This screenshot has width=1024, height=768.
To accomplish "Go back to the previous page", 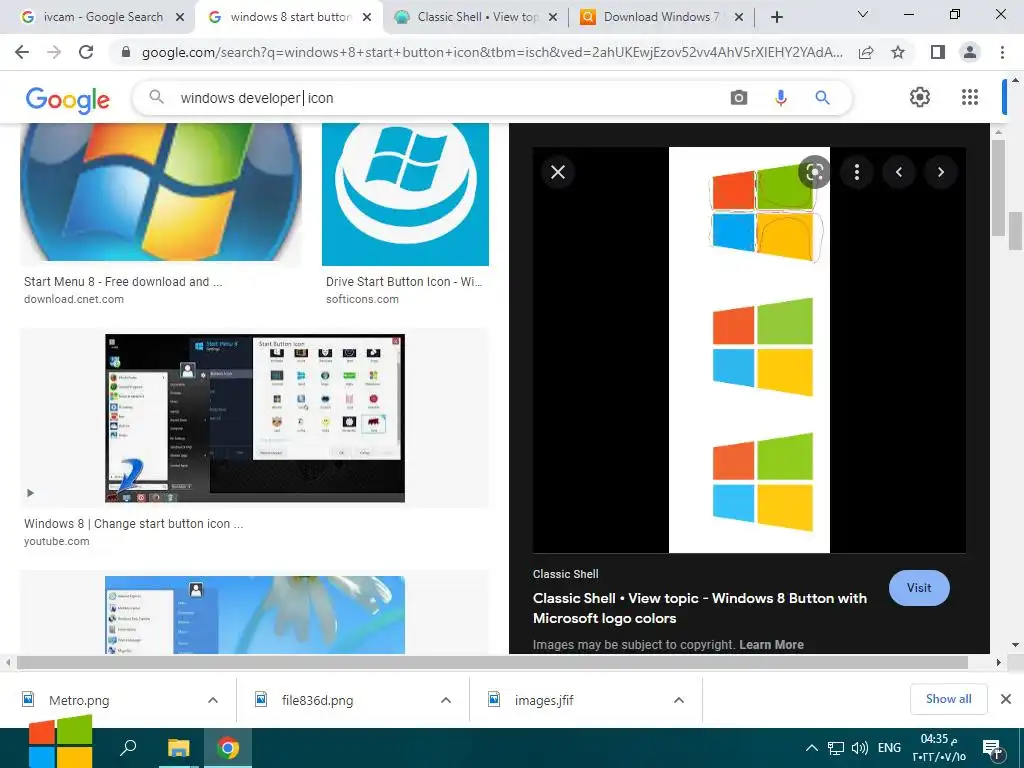I will (x=22, y=52).
